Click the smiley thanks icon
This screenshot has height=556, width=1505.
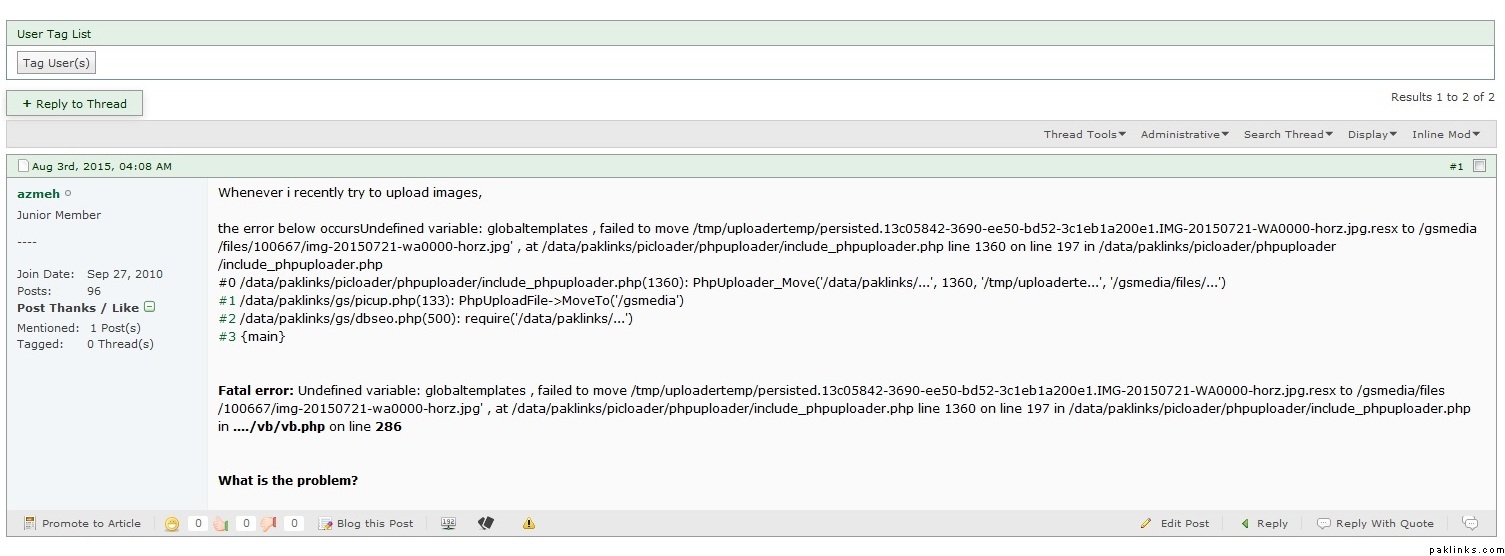pyautogui.click(x=172, y=523)
